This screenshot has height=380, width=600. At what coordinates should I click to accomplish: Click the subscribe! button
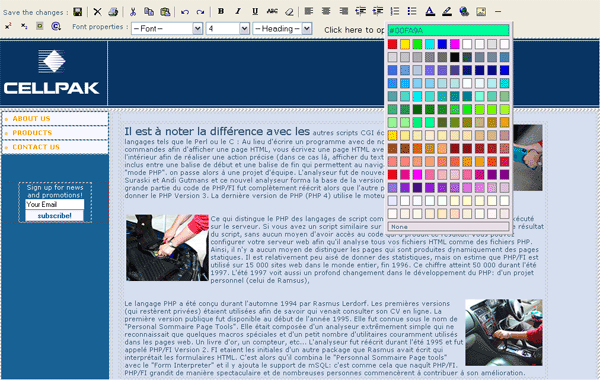pyautogui.click(x=54, y=215)
